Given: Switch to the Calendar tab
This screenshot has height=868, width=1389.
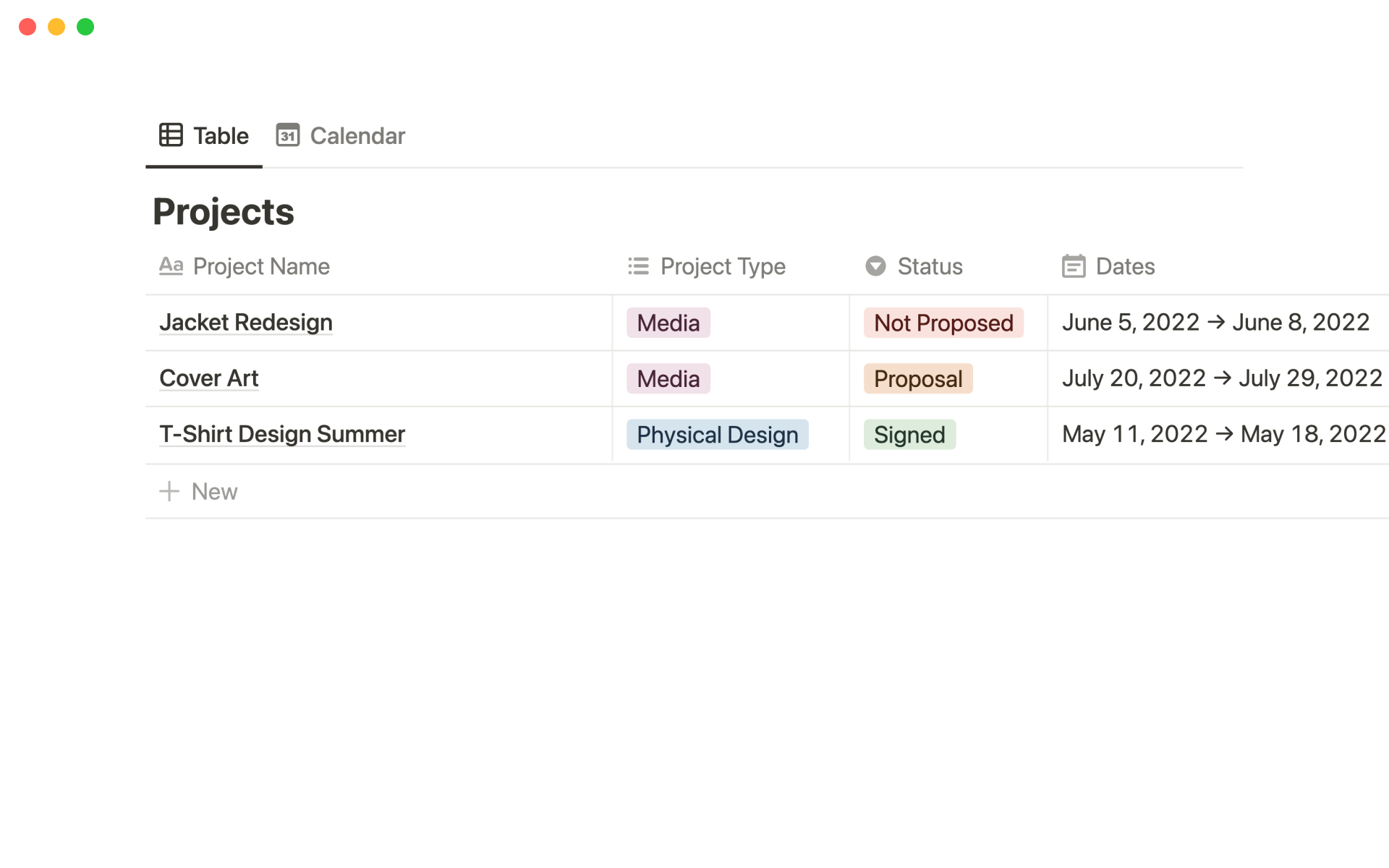Looking at the screenshot, I should coord(357,136).
